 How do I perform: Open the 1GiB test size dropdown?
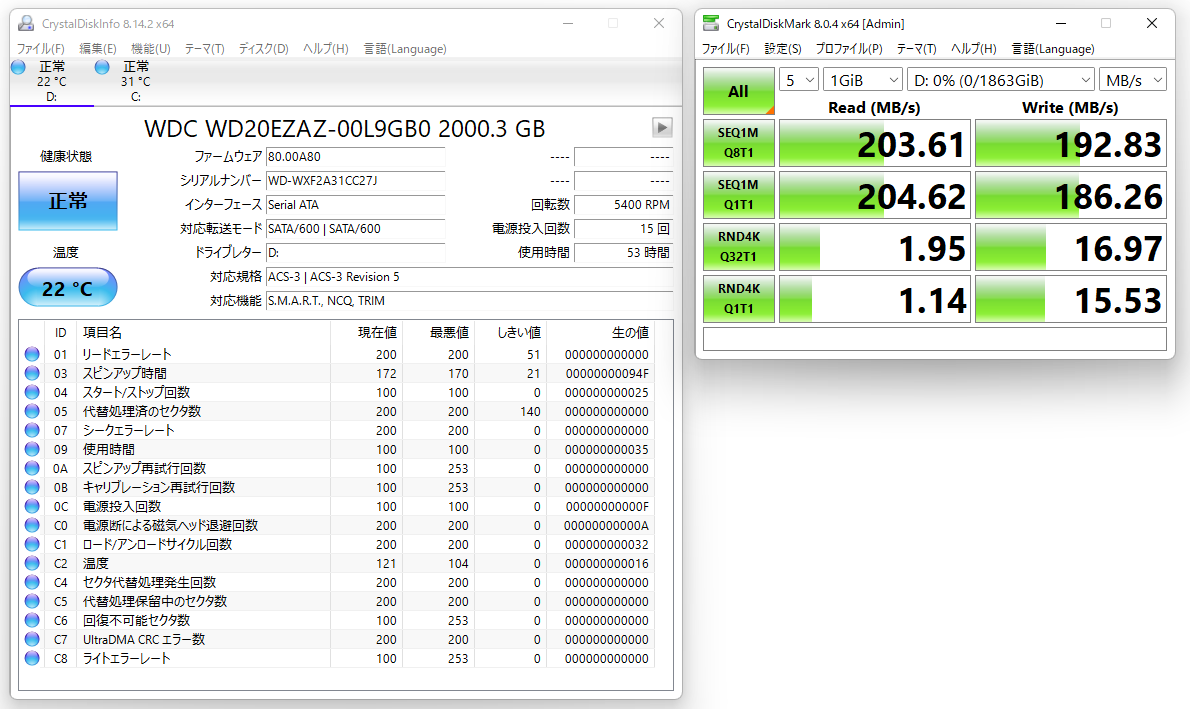point(862,80)
